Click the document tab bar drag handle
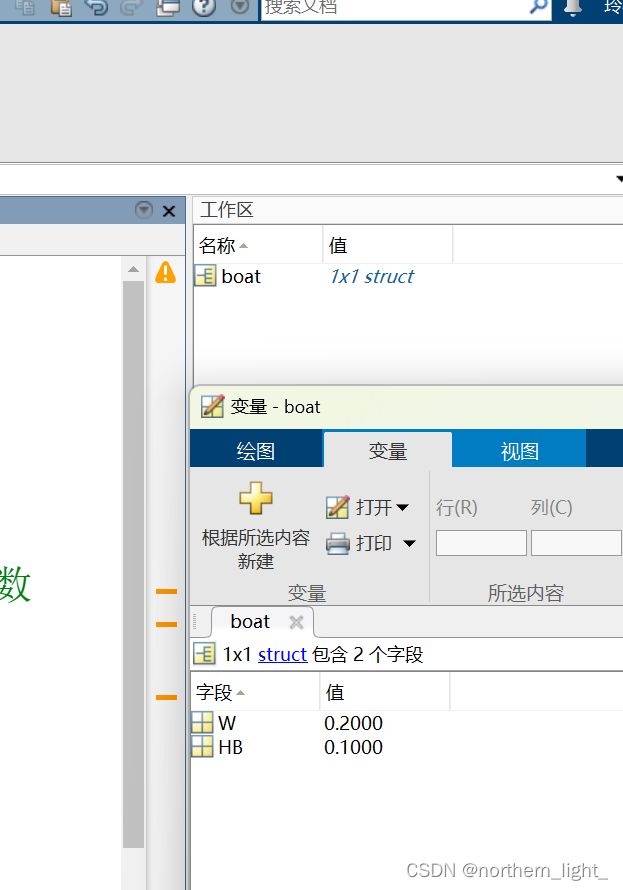The height and width of the screenshot is (890, 623). (195, 622)
